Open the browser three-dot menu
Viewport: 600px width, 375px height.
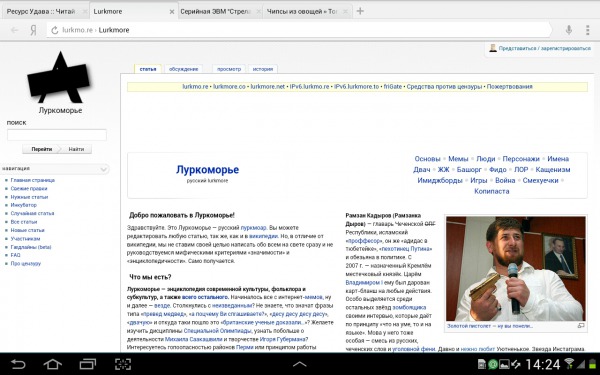pyautogui.click(x=587, y=30)
